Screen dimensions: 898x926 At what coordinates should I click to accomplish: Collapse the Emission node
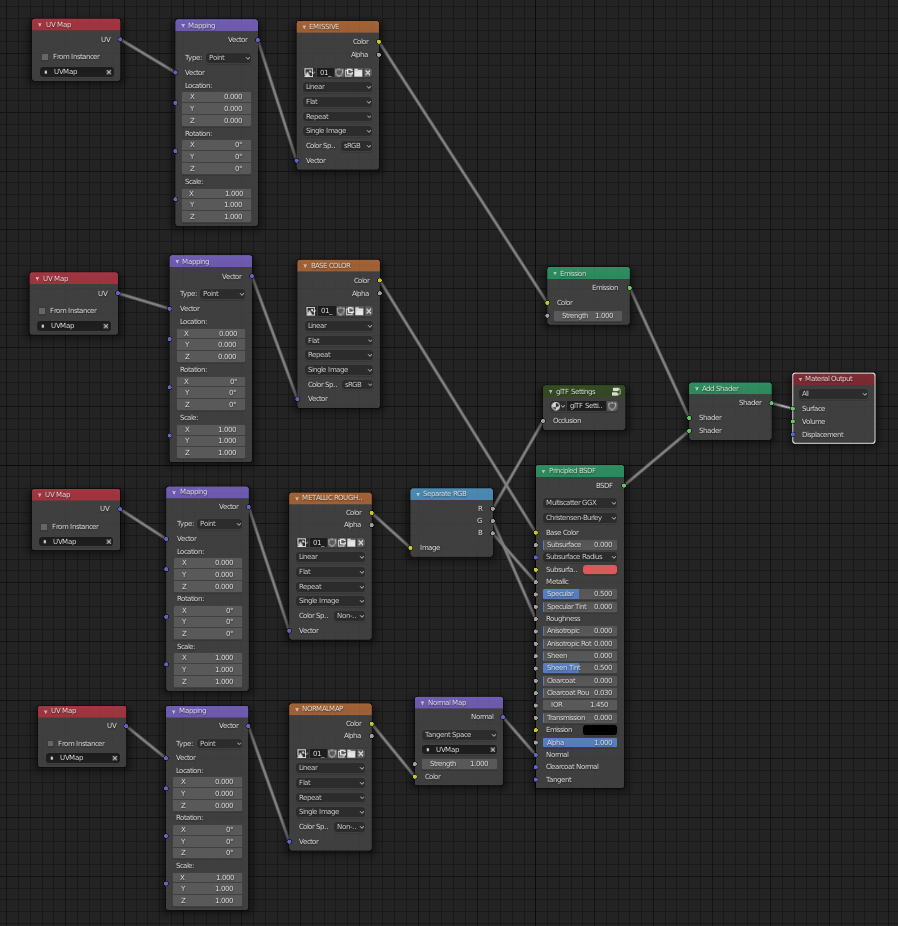click(x=554, y=273)
